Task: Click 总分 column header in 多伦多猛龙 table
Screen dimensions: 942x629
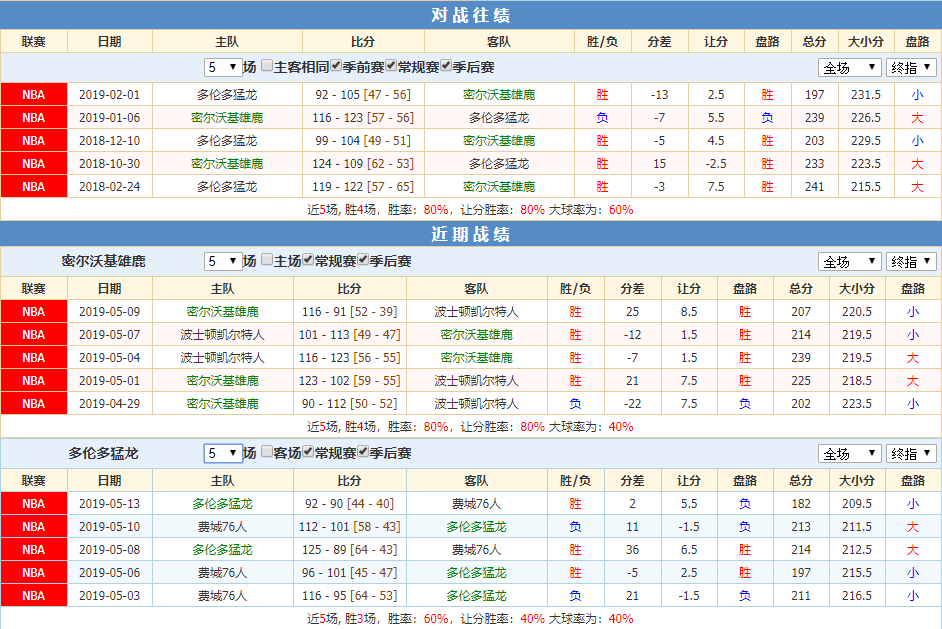Action: point(801,481)
